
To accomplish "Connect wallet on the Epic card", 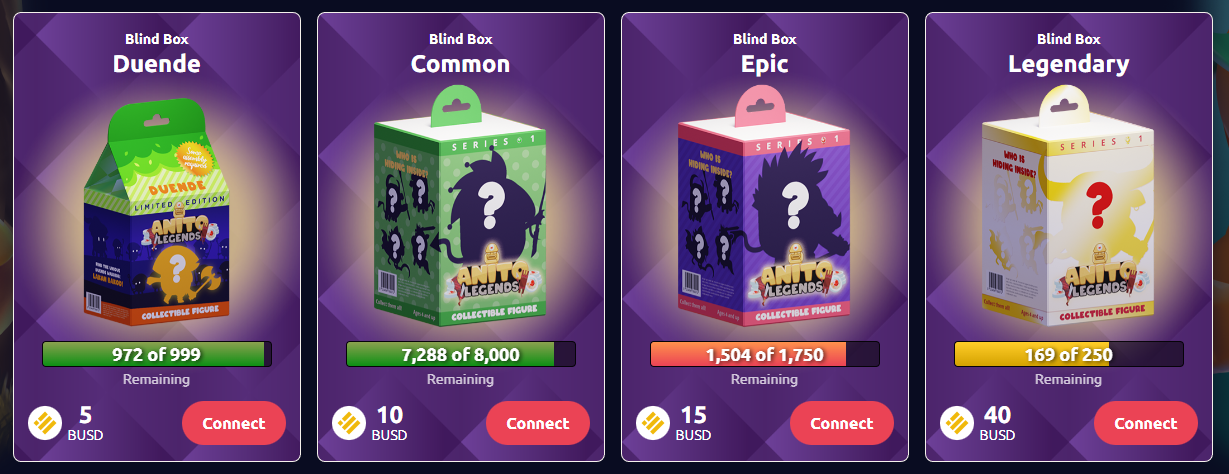I will (842, 423).
